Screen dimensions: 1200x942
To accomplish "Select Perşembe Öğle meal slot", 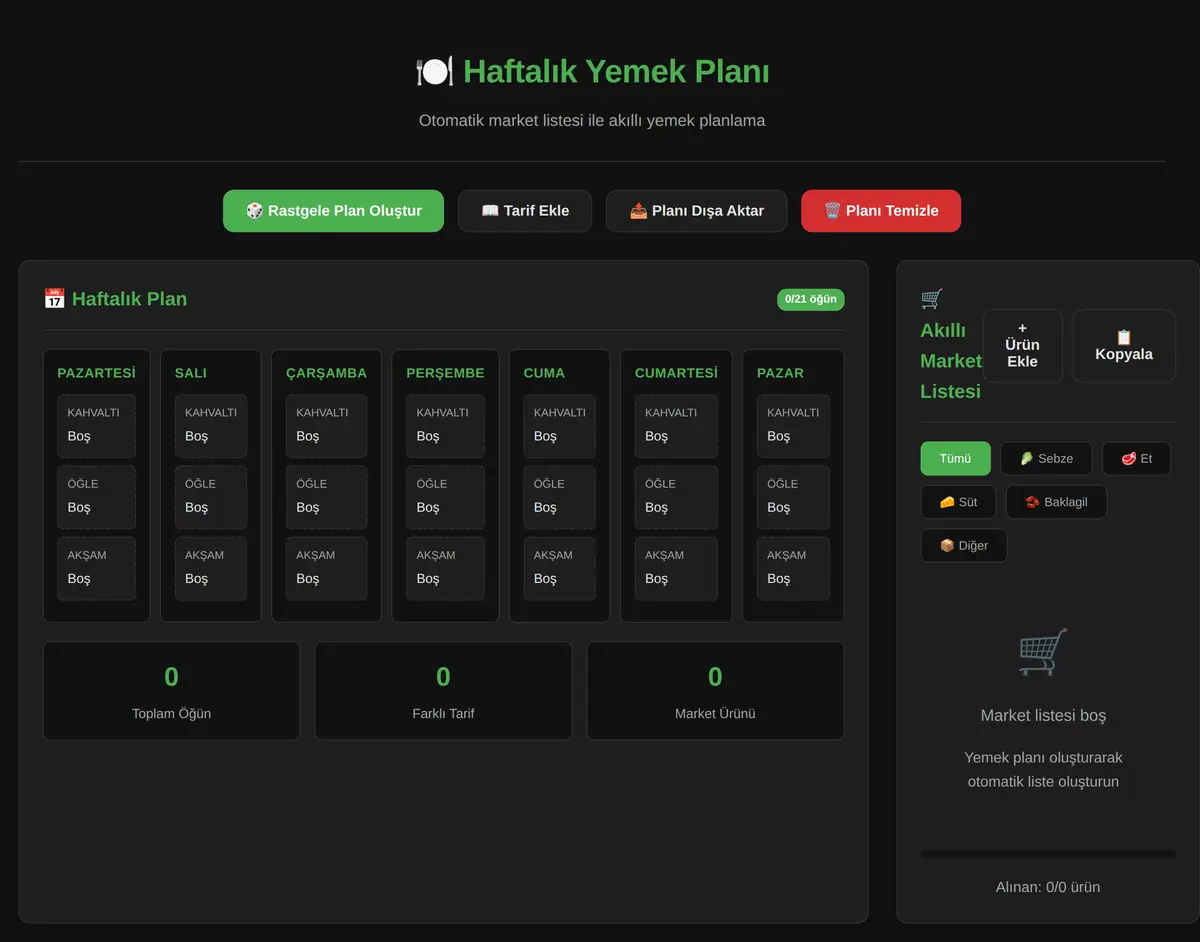I will (445, 497).
